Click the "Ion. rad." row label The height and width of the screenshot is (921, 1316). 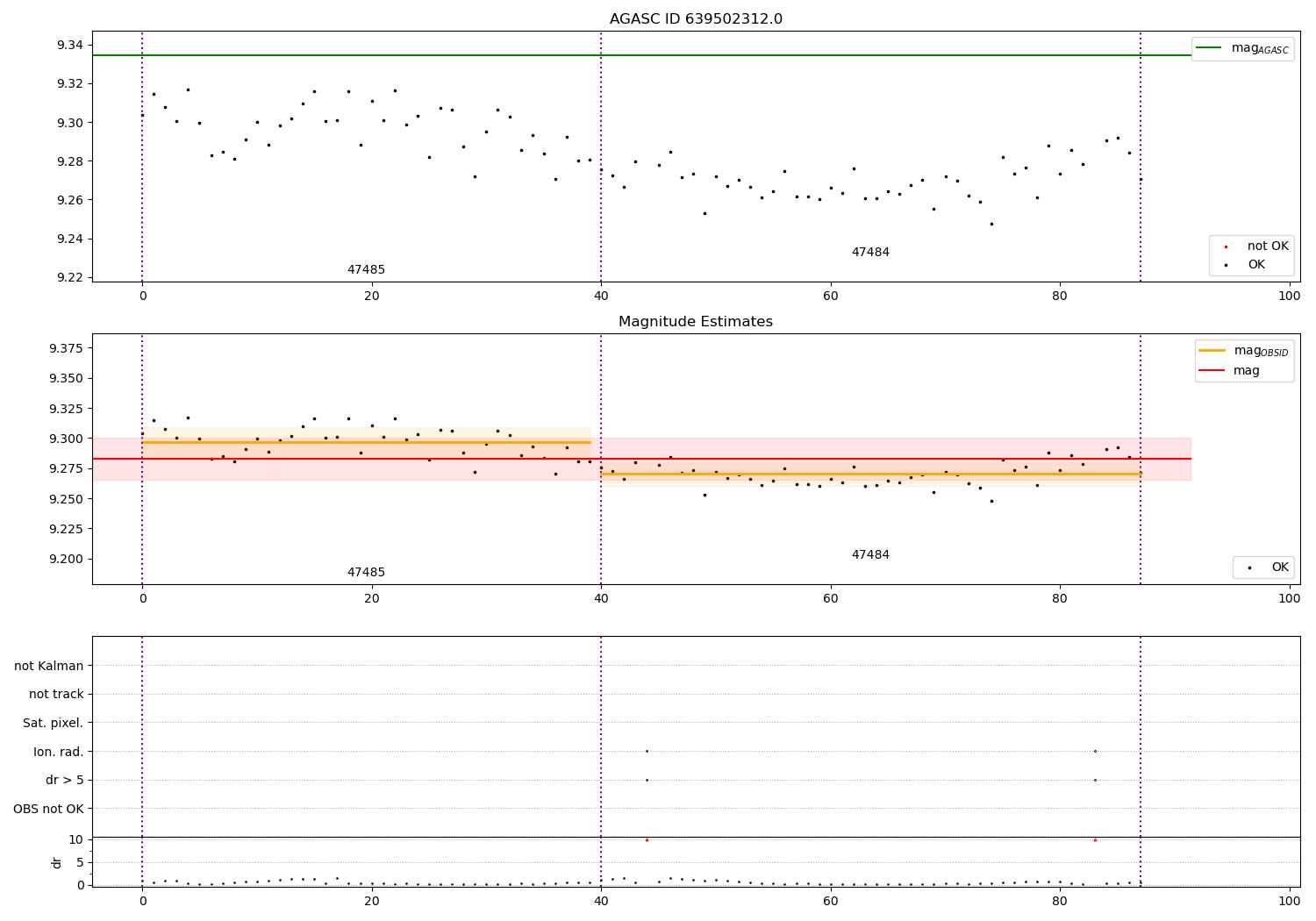(59, 752)
